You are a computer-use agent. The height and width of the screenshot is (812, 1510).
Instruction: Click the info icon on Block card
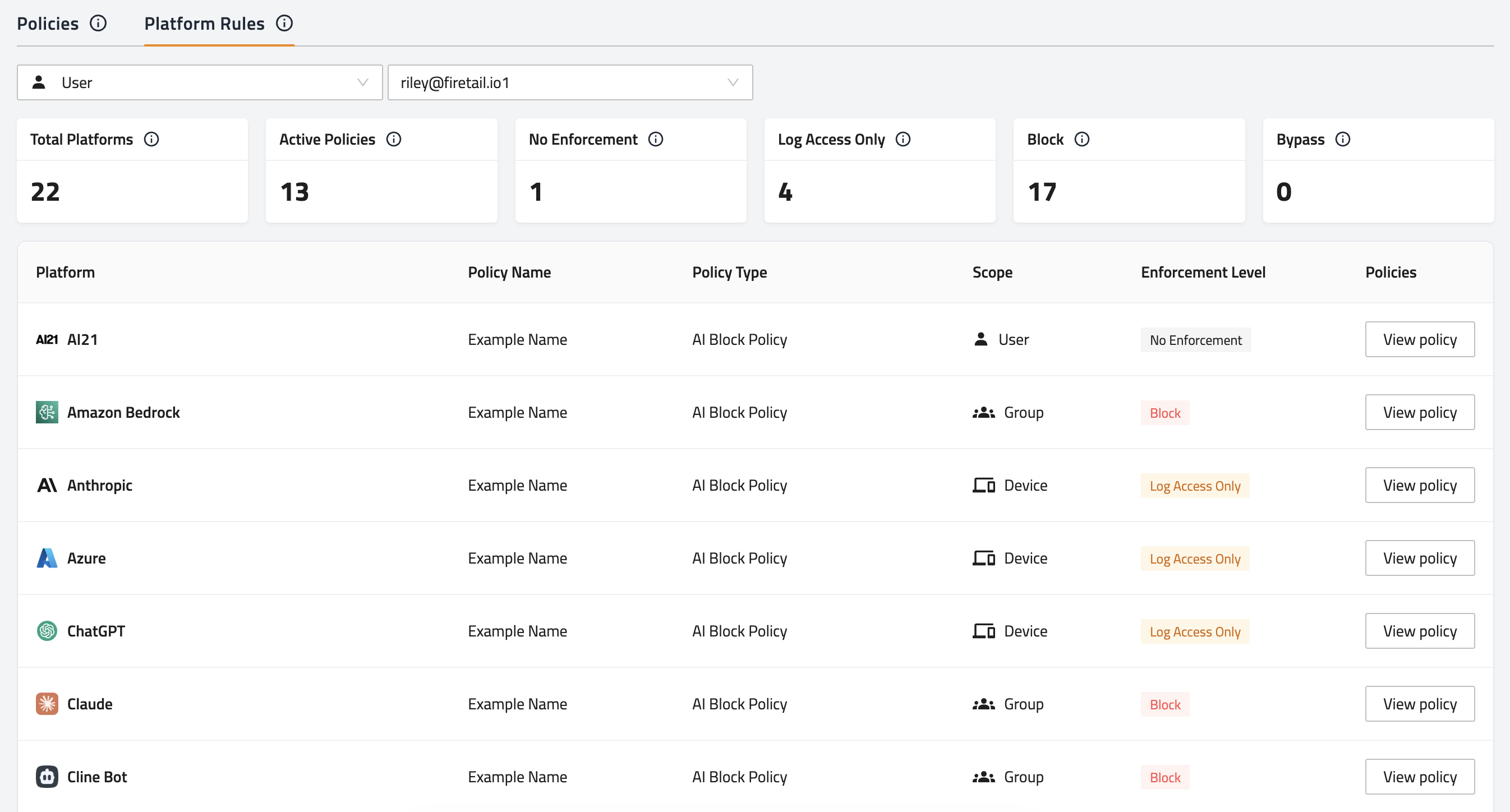[x=1082, y=140]
